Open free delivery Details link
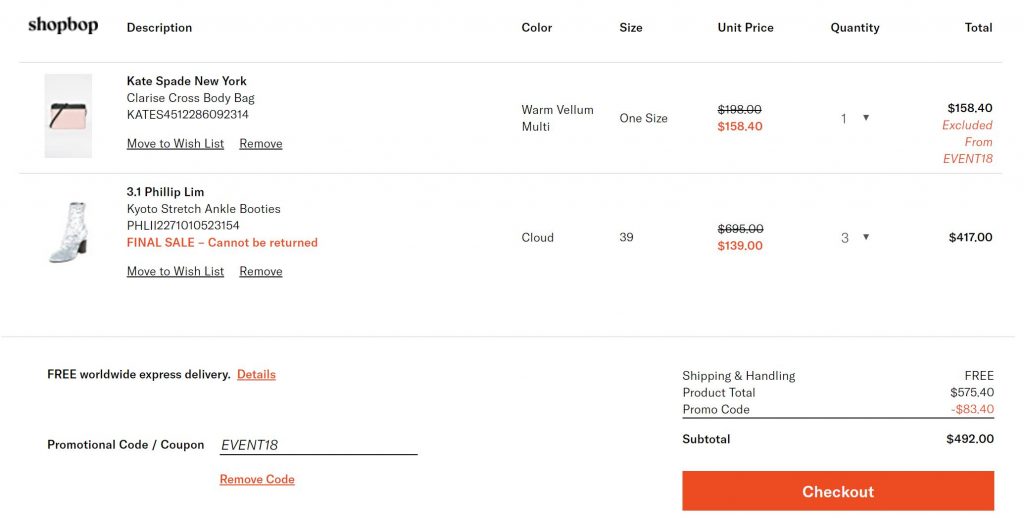The image size is (1024, 524). 256,375
